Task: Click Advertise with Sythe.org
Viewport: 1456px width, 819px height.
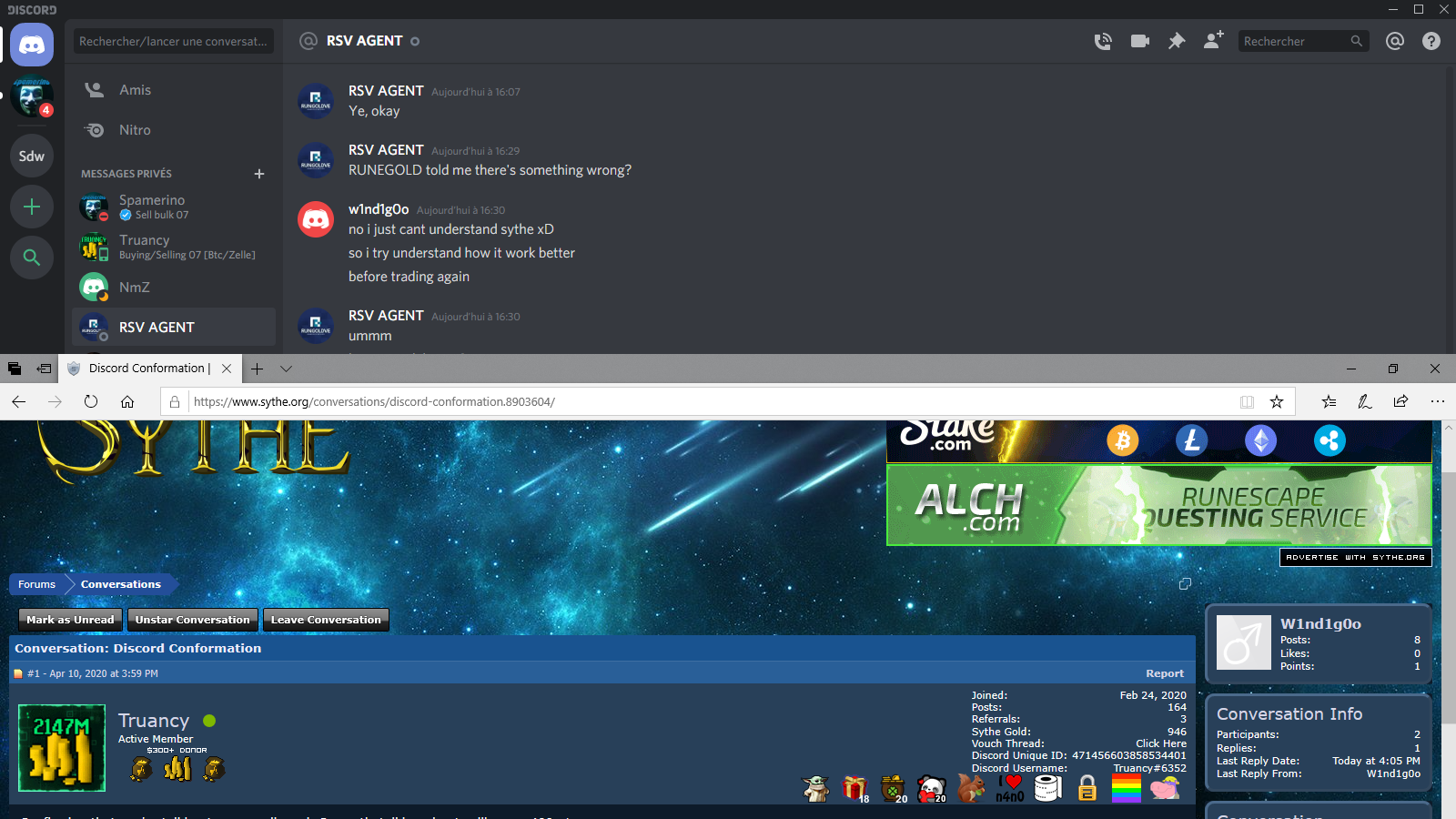Action: 1356,557
